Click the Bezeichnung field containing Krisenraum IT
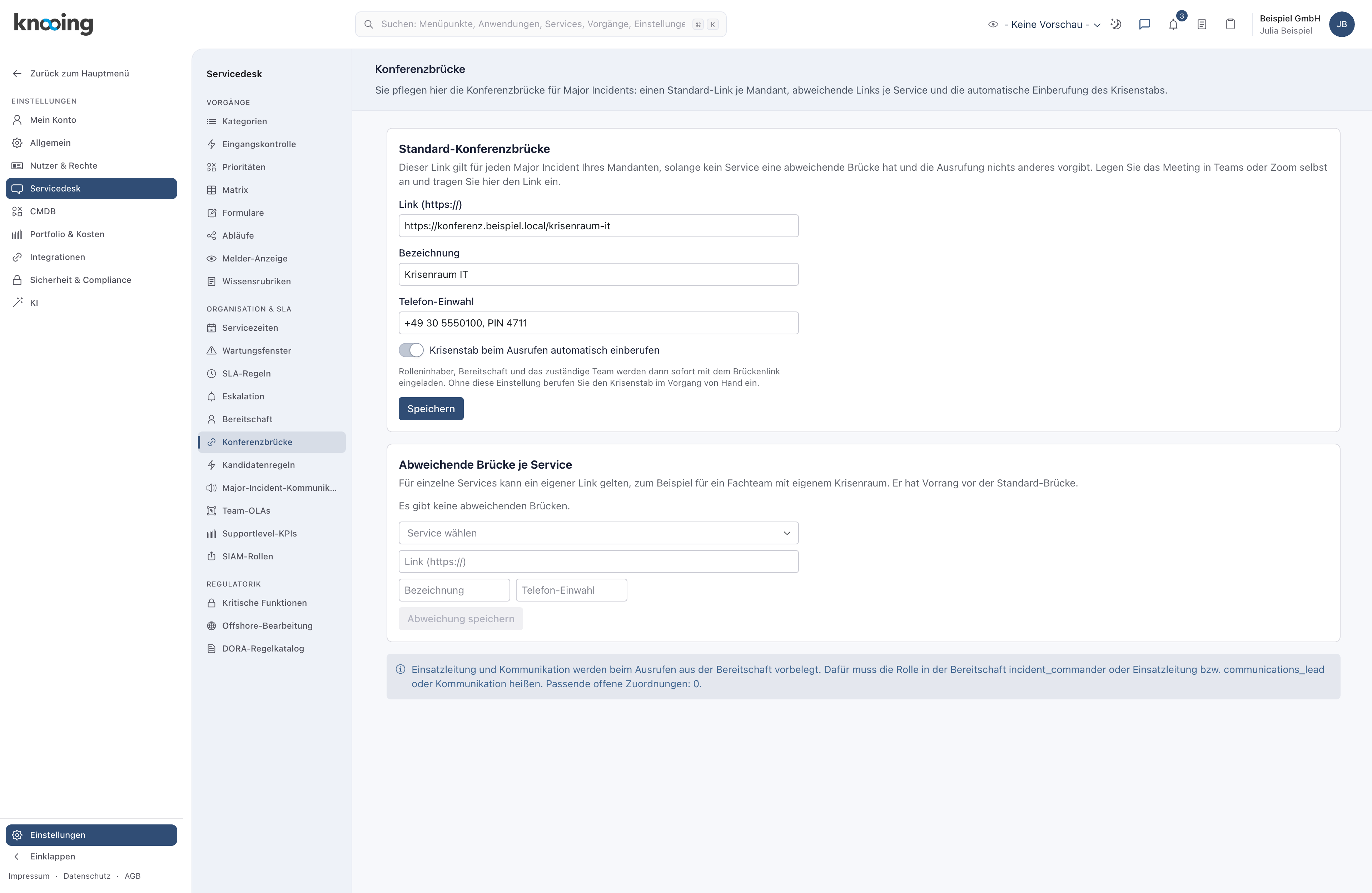Screen dimensions: 1372x893 [598, 274]
